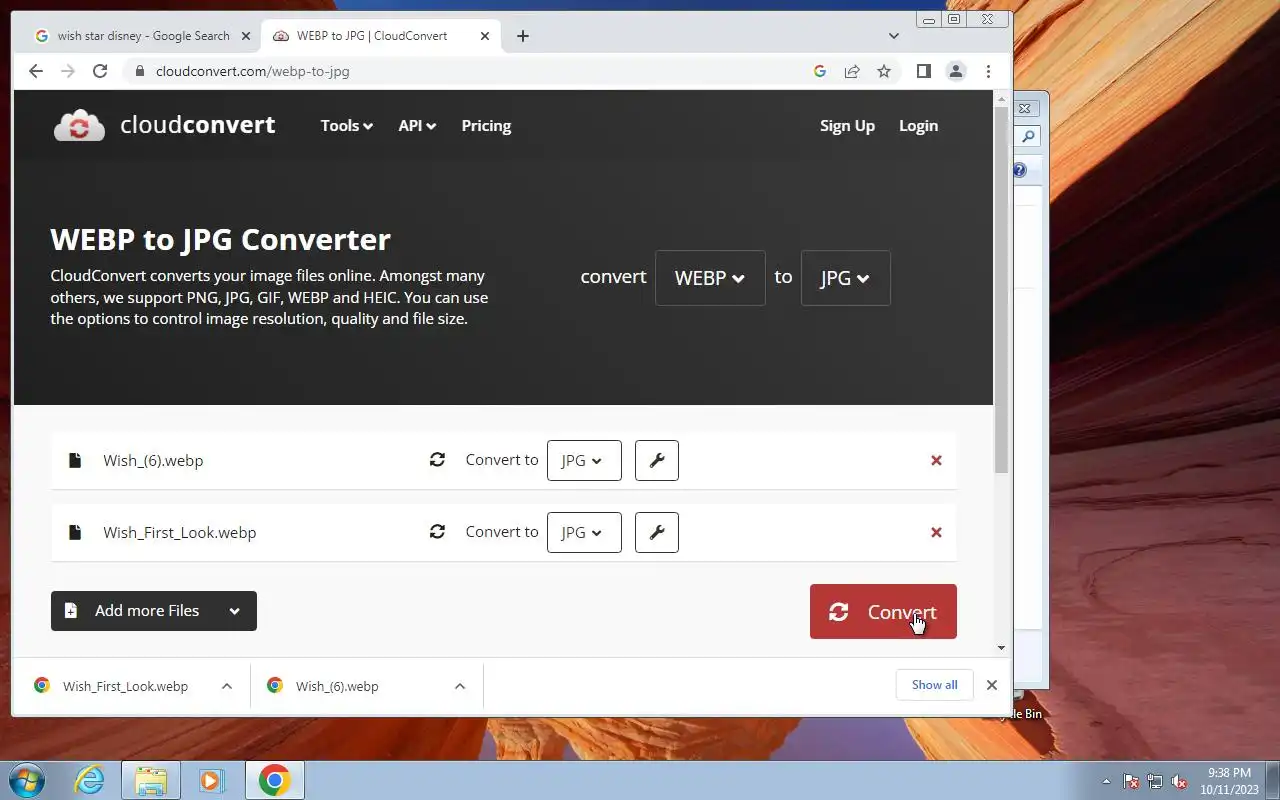Switch to wish star disney Google Search tab
The height and width of the screenshot is (800, 1280).
pos(143,36)
